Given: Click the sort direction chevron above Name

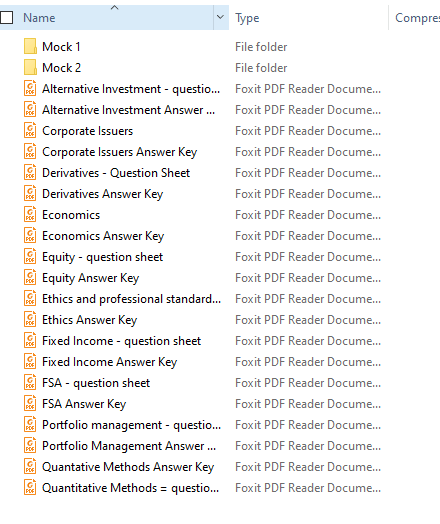Looking at the screenshot, I should [115, 7].
